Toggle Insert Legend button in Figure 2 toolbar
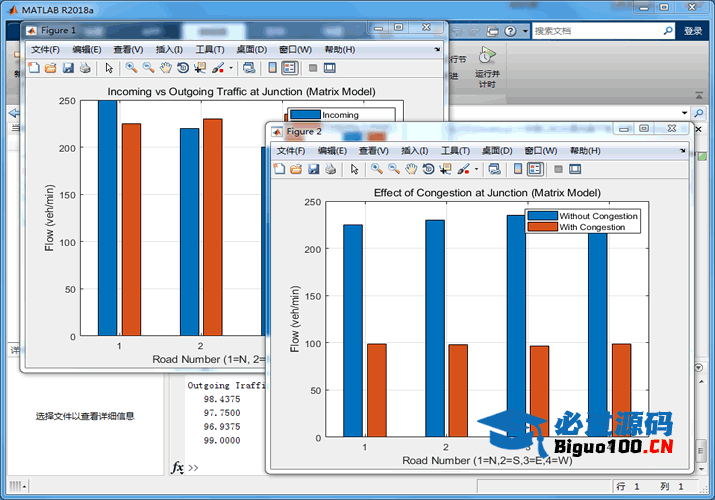 point(535,169)
